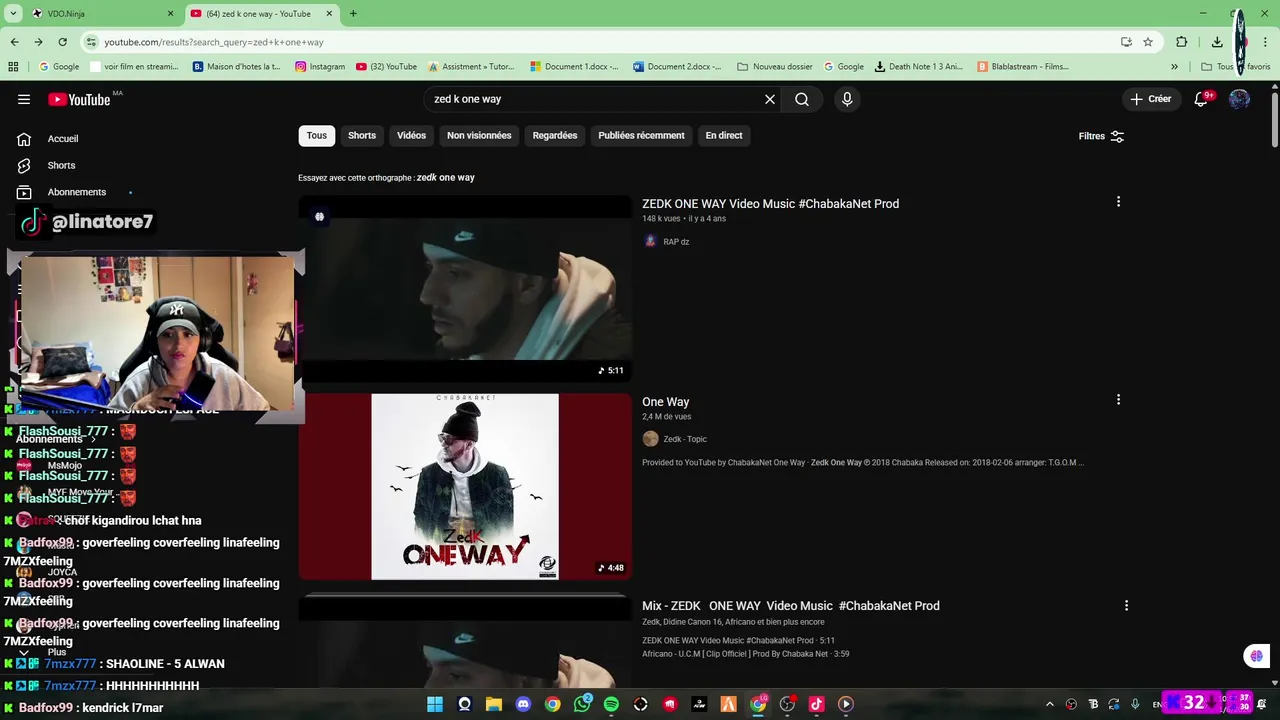Select the En direct filter chip

724,135
